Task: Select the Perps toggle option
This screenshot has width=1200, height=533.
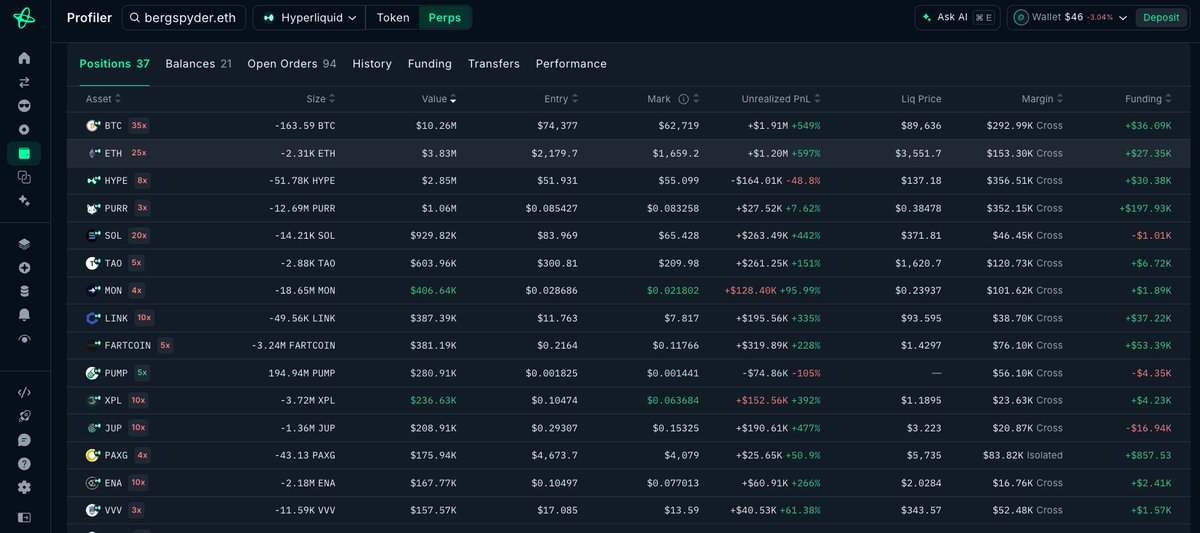Action: click(x=445, y=17)
